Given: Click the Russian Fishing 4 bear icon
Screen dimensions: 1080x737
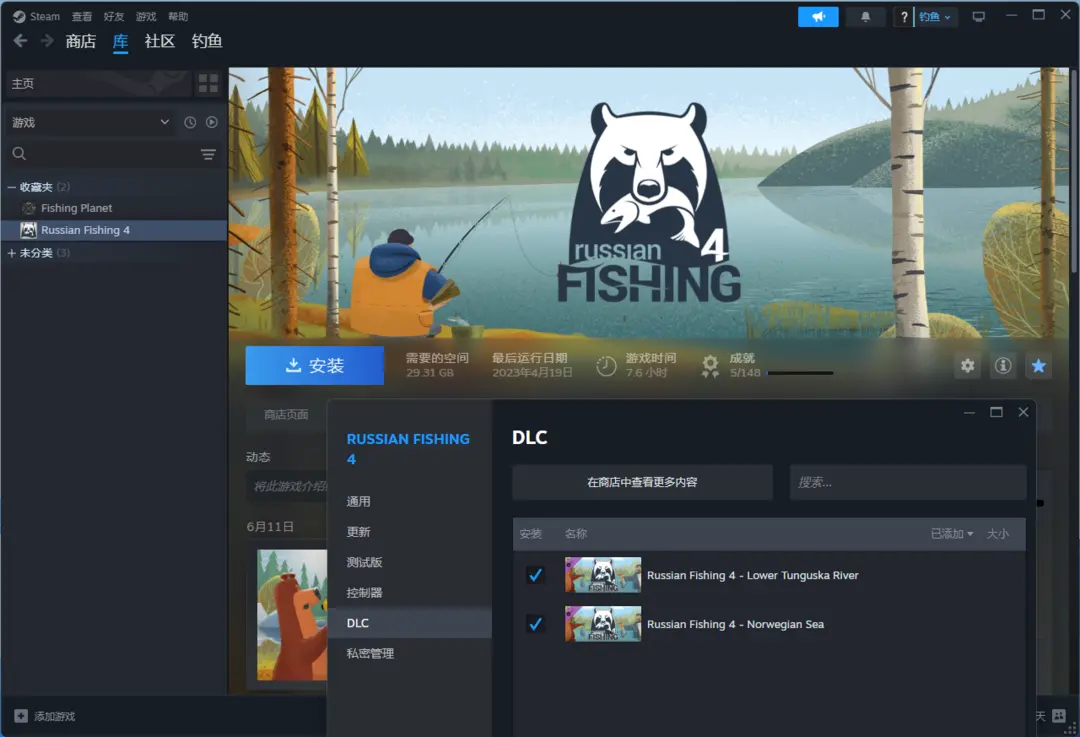Looking at the screenshot, I should (x=28, y=230).
